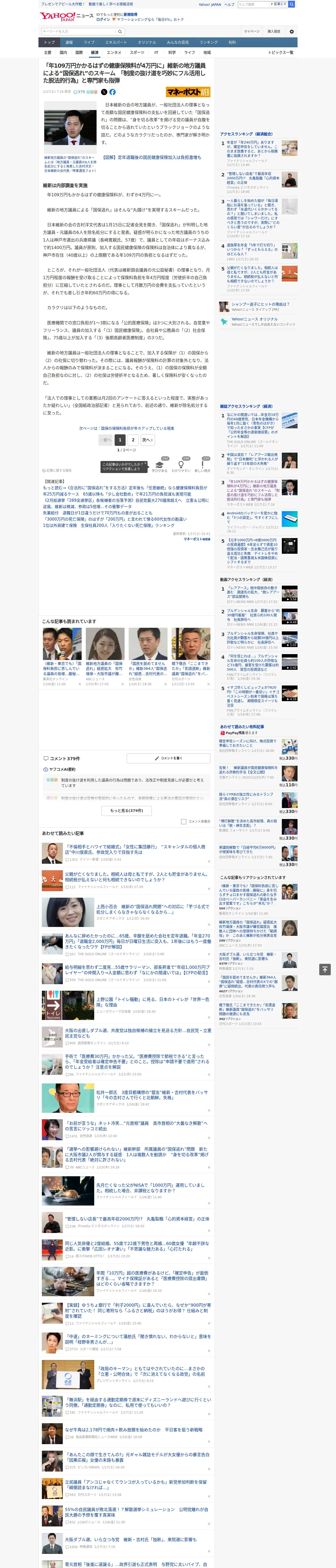The image size is (336, 1568).
Task: Select page 2 in pagination
Action: [x=133, y=440]
